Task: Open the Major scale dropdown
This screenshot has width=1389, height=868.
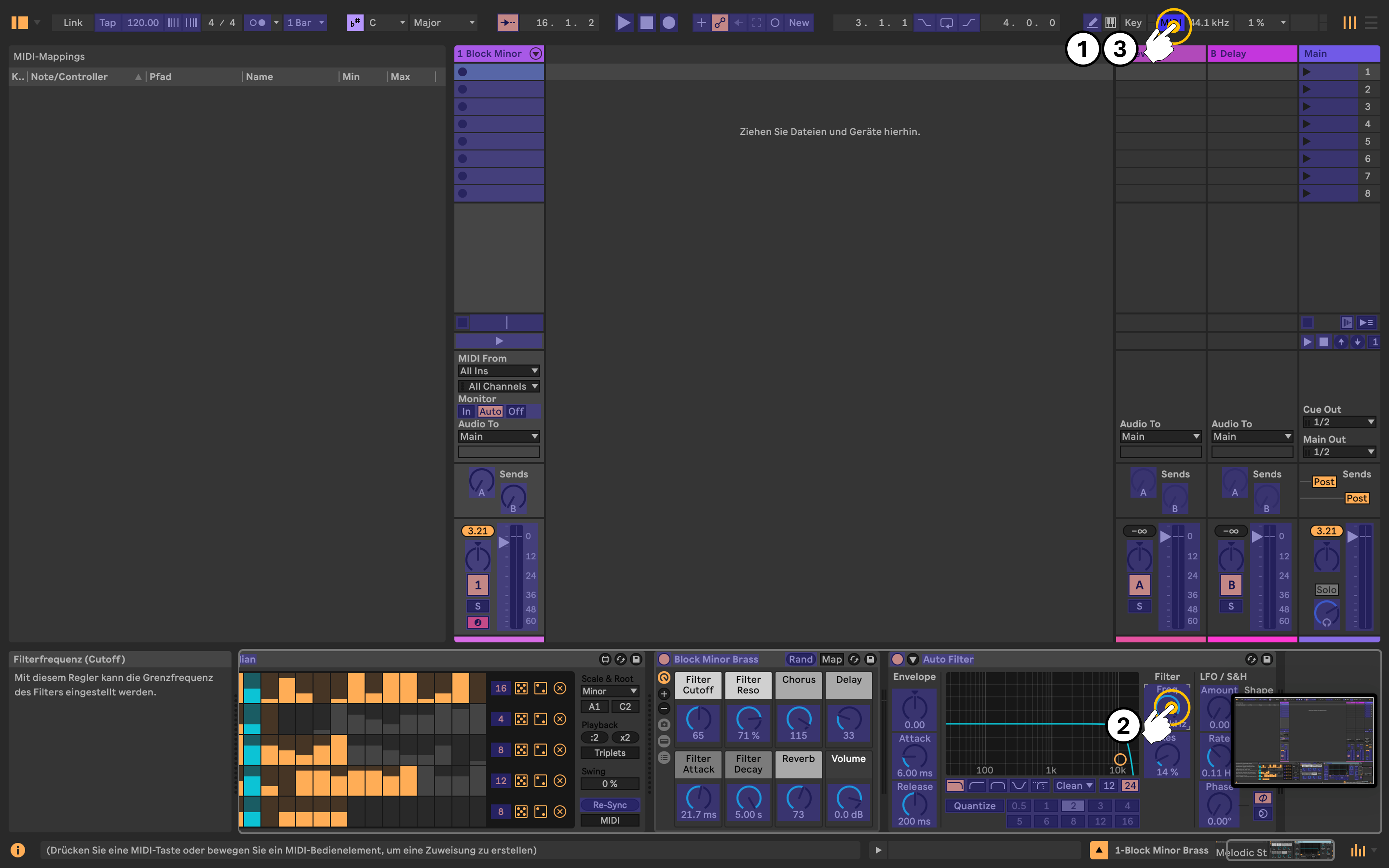Action: point(444,23)
